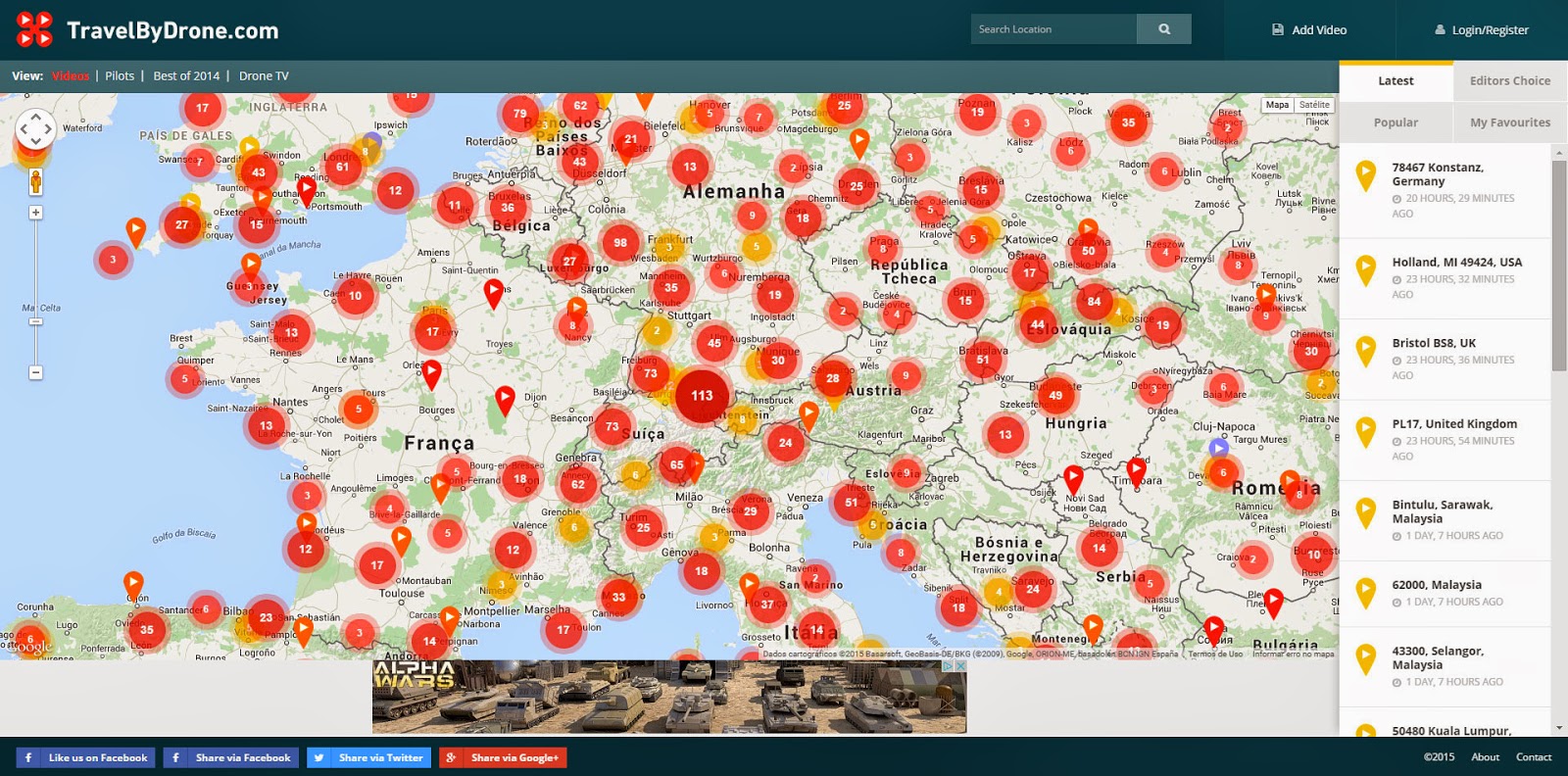1568x776 pixels.
Task: Open Bristol BS8, UK video entry
Action: (1445, 360)
